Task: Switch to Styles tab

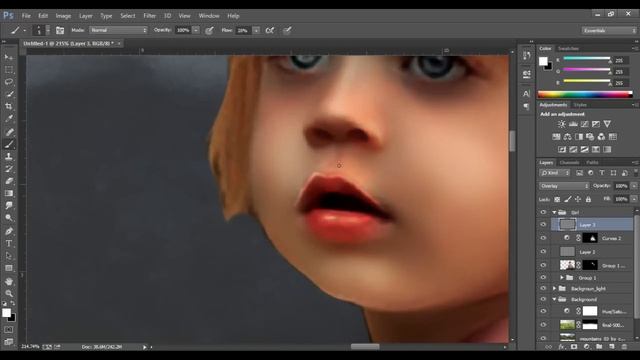Action: point(580,105)
